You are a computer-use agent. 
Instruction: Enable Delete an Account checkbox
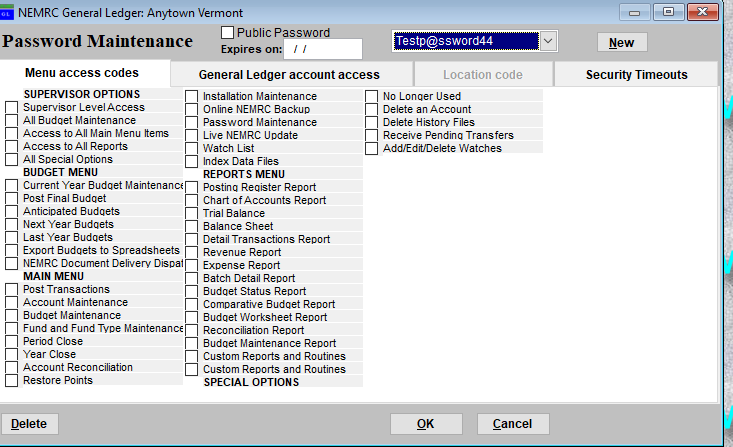tap(372, 109)
